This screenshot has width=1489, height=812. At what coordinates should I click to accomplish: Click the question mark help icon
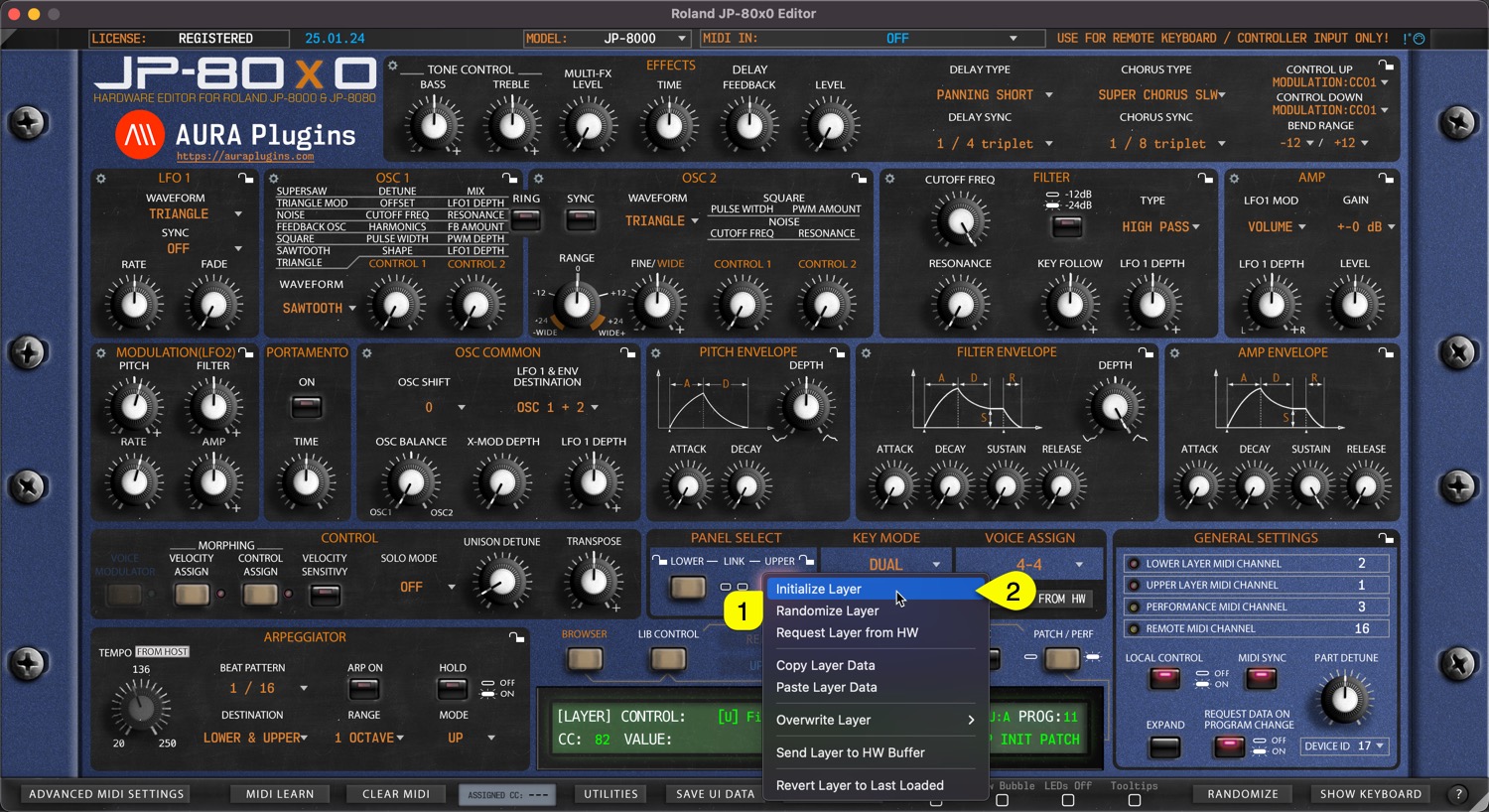click(1458, 794)
